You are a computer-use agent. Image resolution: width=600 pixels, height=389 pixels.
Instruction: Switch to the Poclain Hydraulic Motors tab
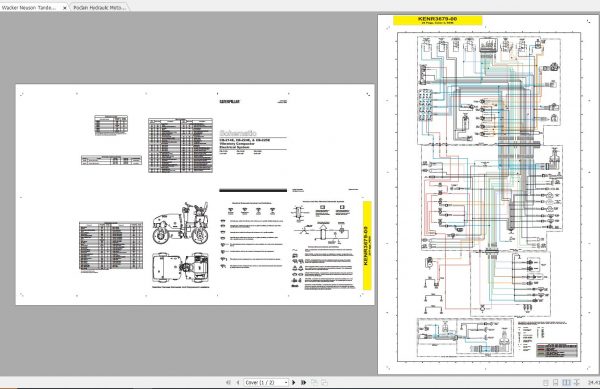pyautogui.click(x=99, y=7)
